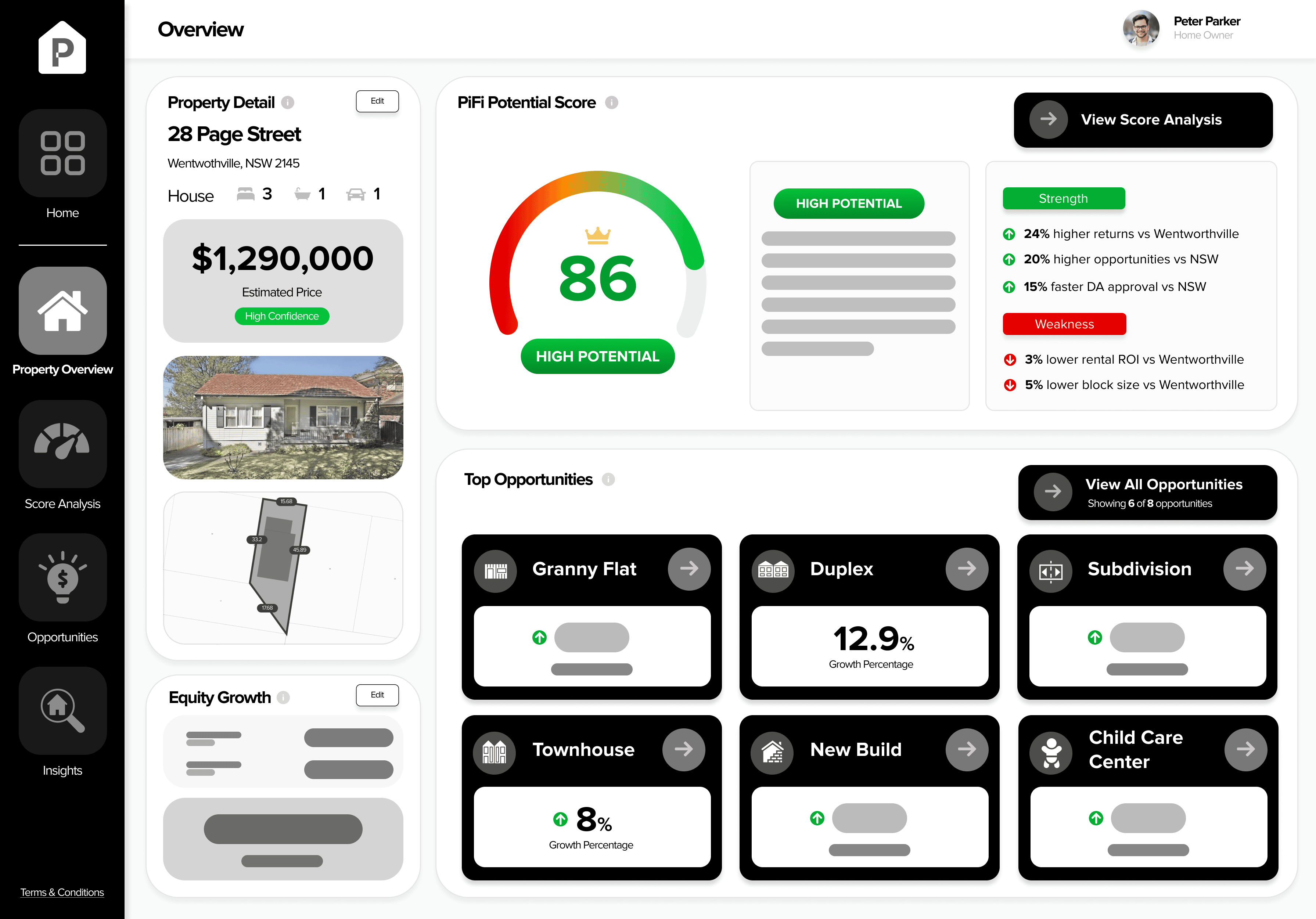Open the Insights magnifier house icon
The height and width of the screenshot is (919, 1316).
coord(62,710)
